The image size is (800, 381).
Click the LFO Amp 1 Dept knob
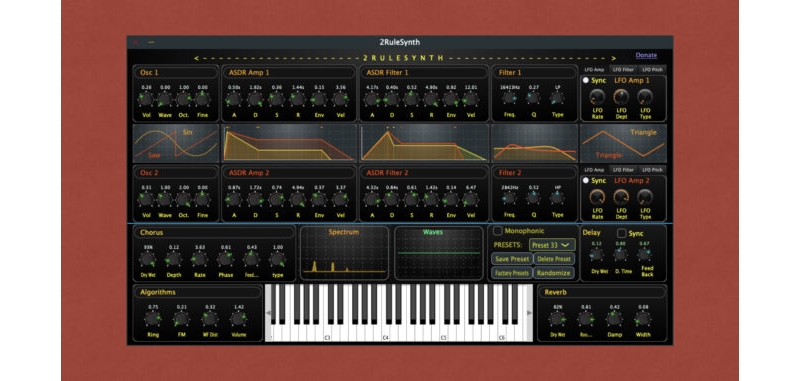(621, 97)
